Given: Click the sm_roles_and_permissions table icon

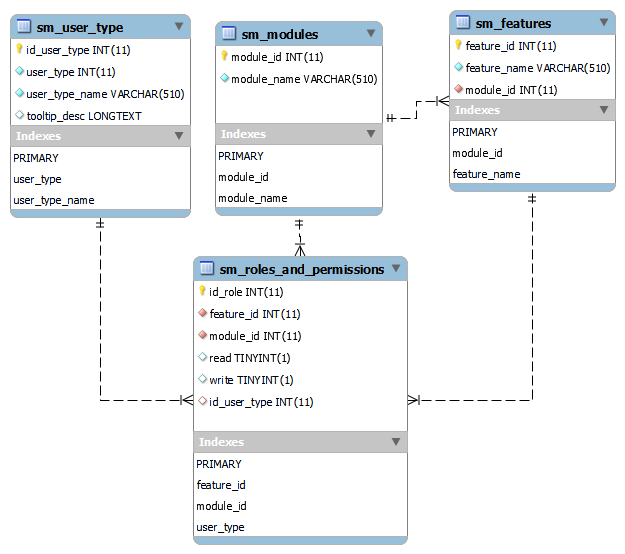Looking at the screenshot, I should [207, 269].
